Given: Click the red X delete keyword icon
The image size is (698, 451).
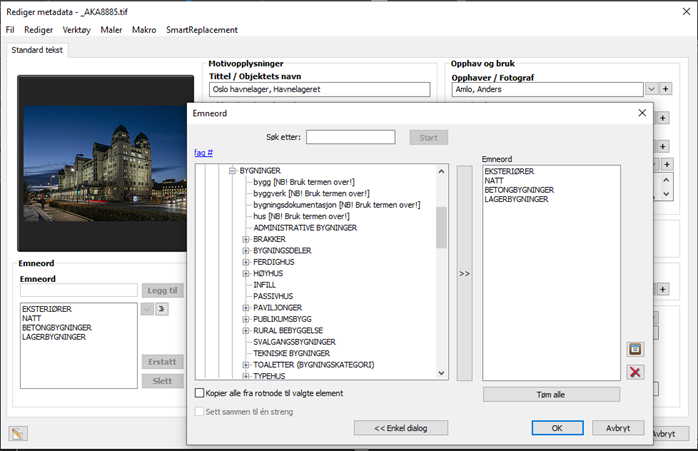Looking at the screenshot, I should tap(634, 372).
